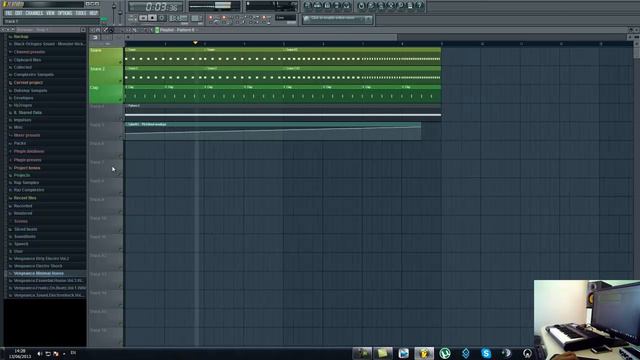
Task: Open the OPTIONS menu
Action: tap(64, 13)
